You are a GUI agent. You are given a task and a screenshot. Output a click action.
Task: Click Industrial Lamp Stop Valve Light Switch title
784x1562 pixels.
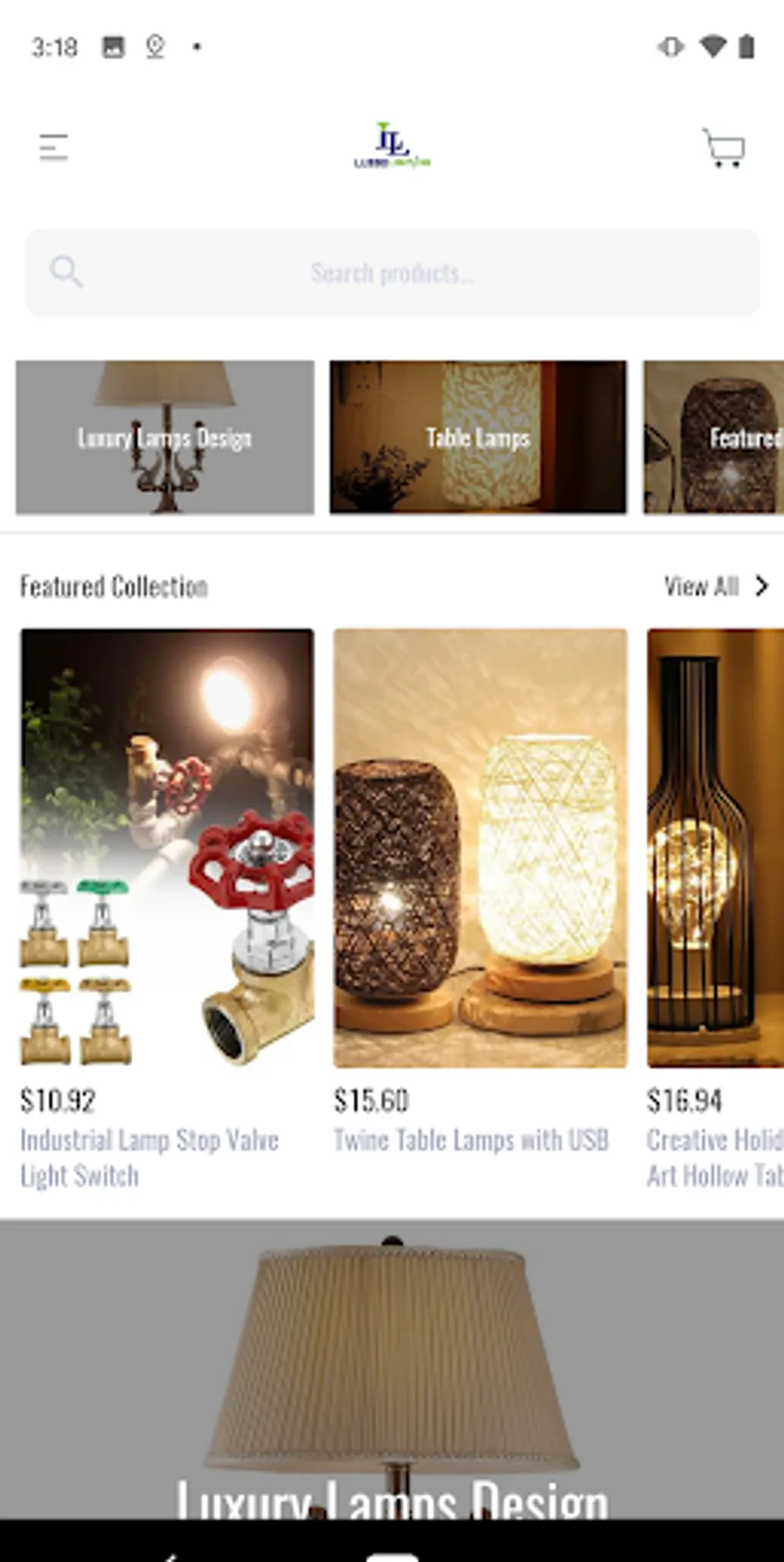click(149, 1158)
